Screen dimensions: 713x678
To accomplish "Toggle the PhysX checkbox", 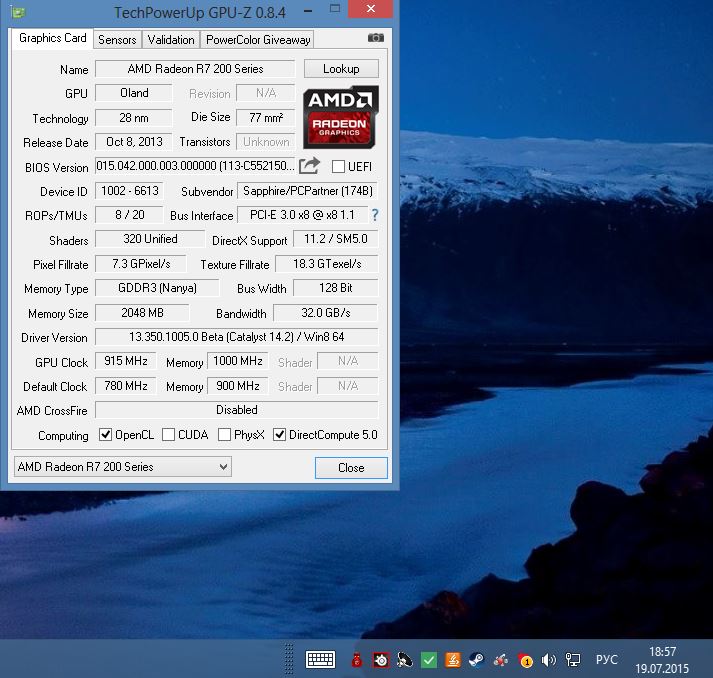I will pyautogui.click(x=225, y=435).
